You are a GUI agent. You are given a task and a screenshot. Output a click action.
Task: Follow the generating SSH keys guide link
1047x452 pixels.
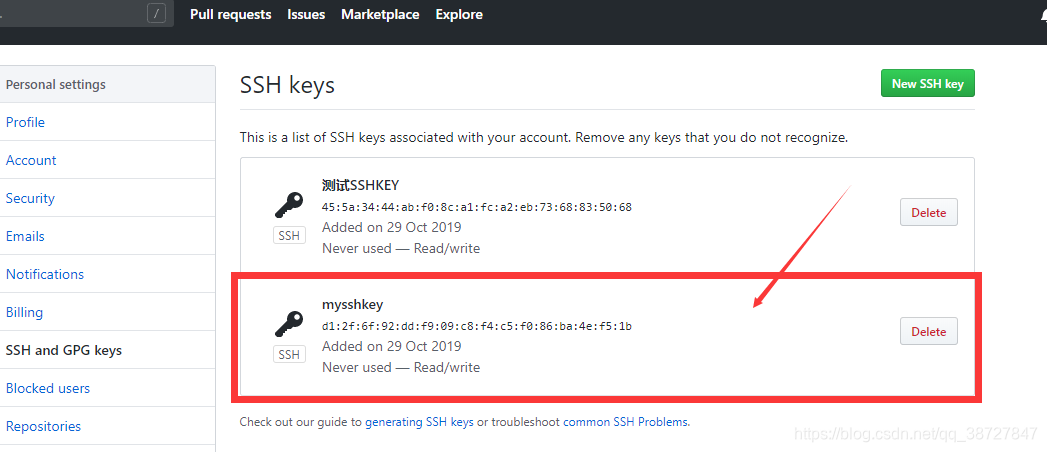pyautogui.click(x=419, y=422)
